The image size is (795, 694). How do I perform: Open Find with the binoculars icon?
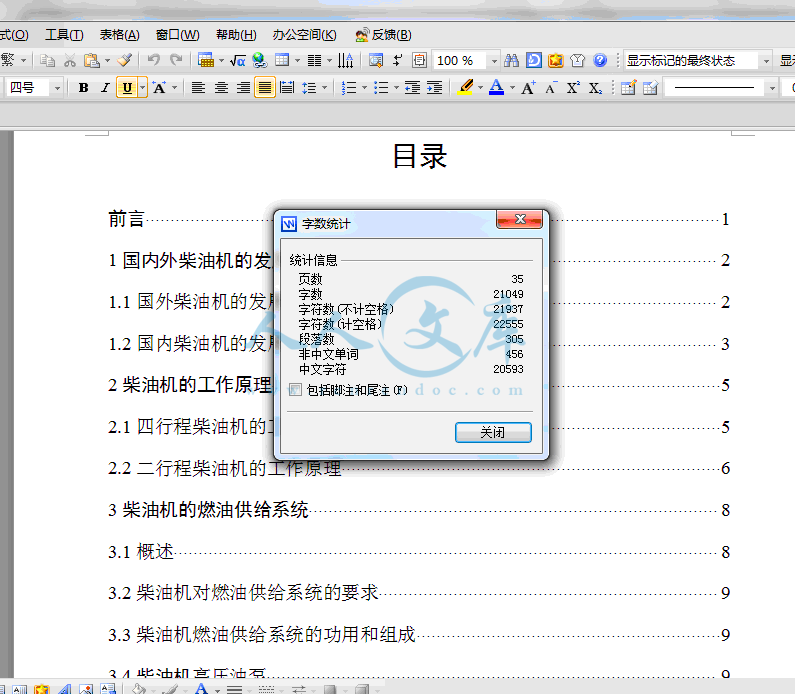(512, 61)
